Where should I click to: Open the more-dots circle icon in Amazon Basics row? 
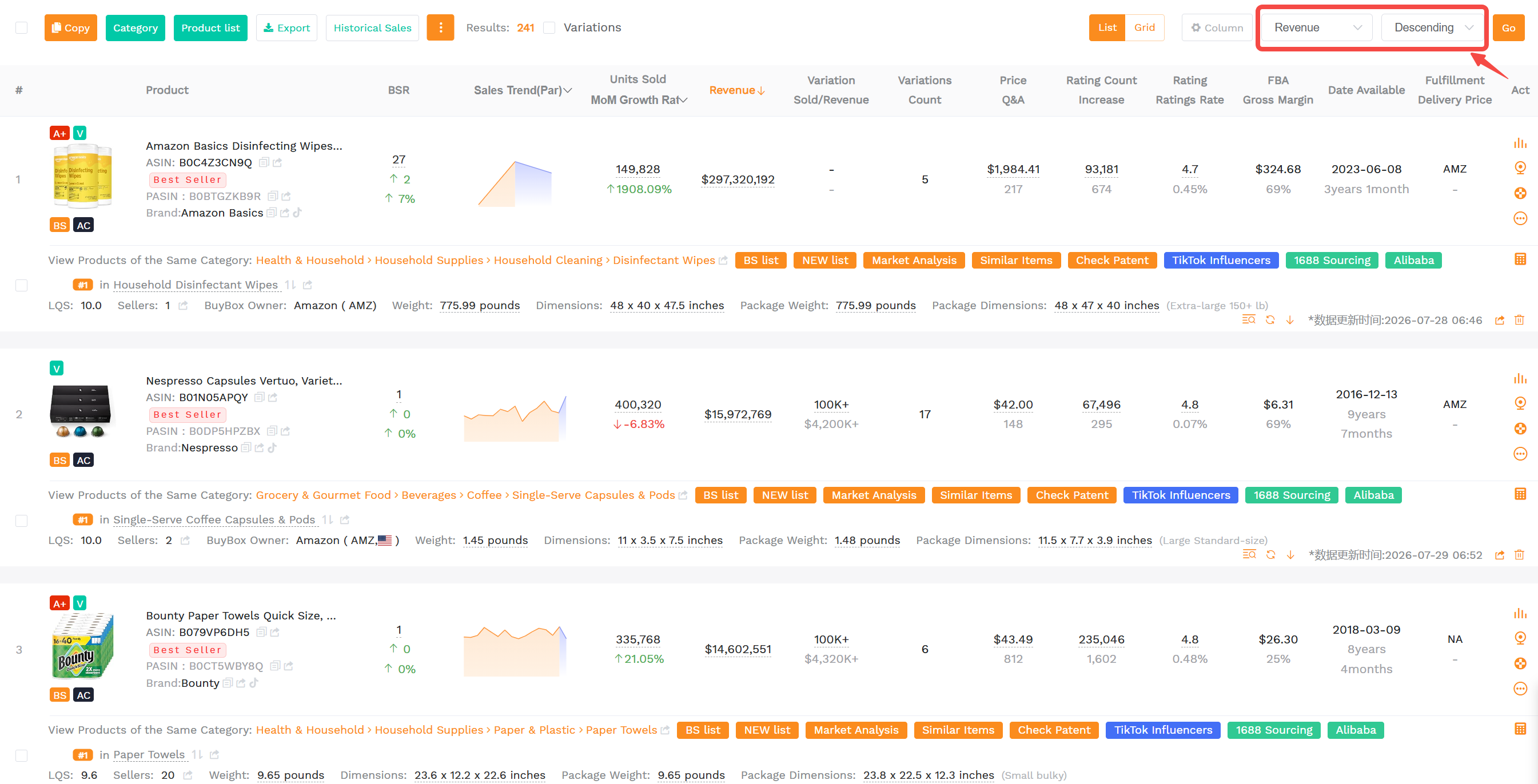[x=1520, y=218]
